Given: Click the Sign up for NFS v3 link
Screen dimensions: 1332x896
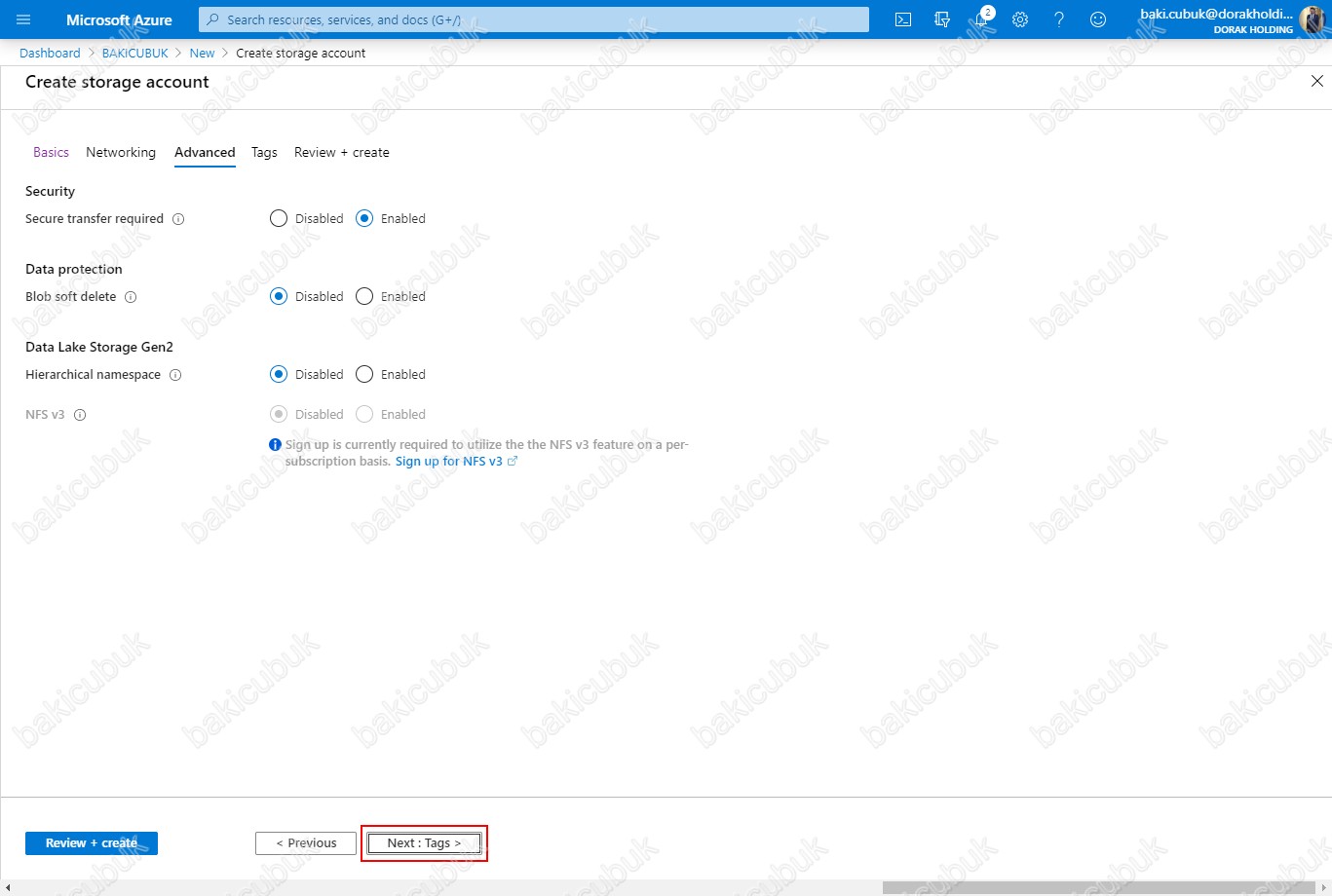Looking at the screenshot, I should [449, 462].
